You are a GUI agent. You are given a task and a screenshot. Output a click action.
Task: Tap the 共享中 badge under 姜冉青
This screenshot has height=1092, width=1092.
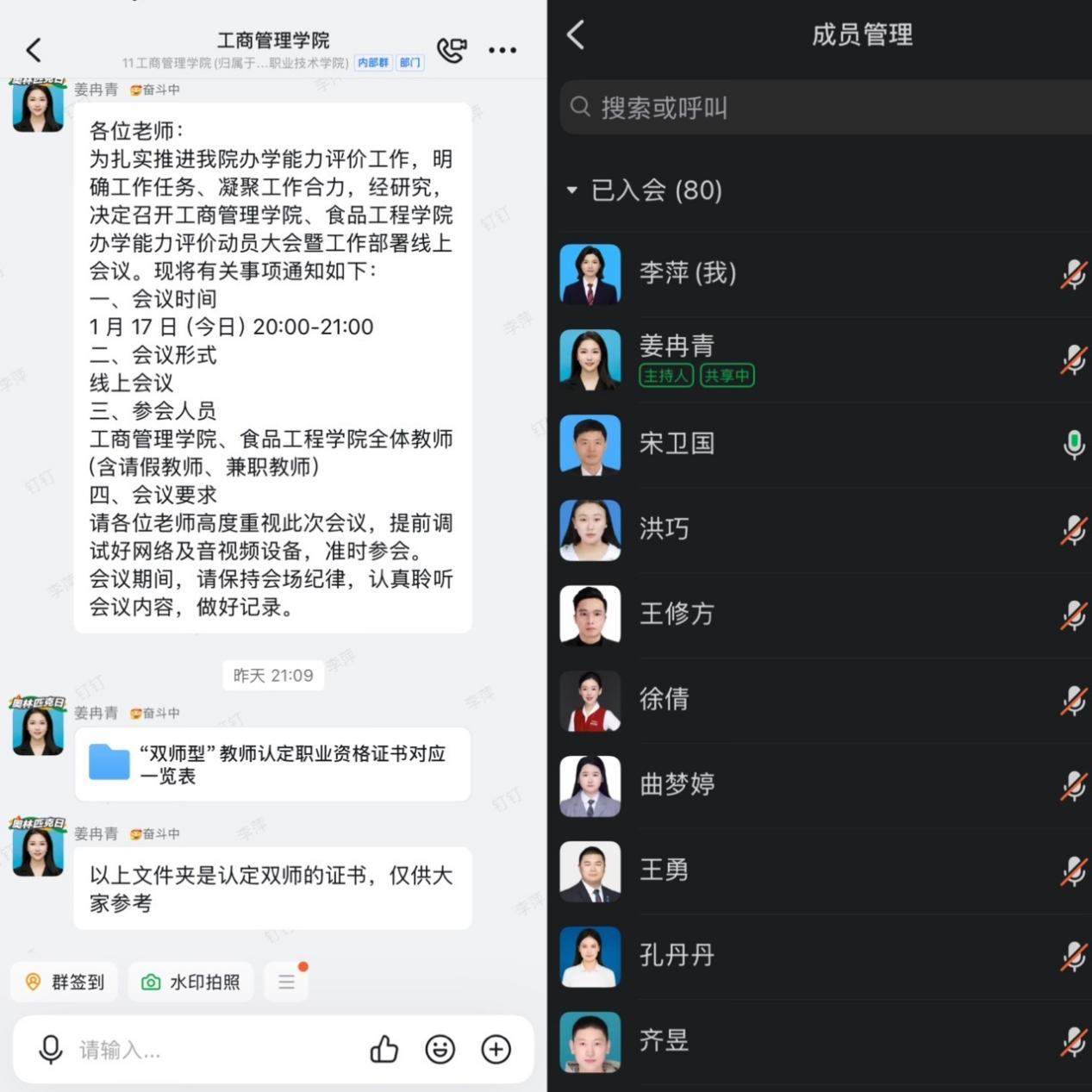click(727, 376)
